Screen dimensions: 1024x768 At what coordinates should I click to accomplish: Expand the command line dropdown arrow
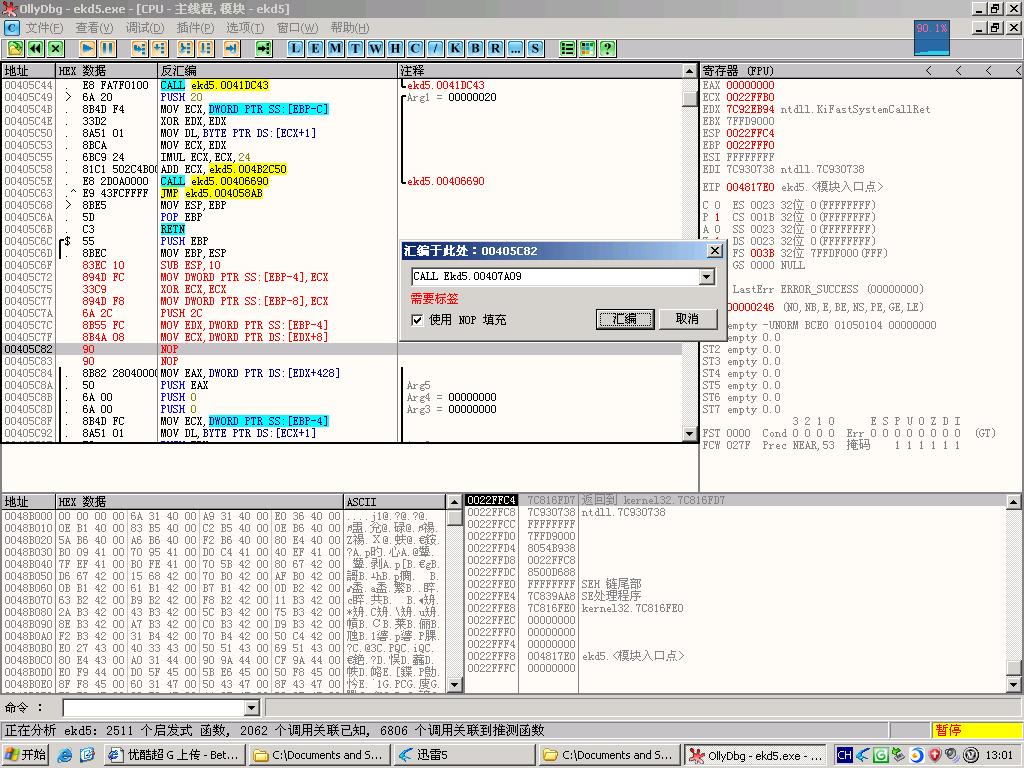point(251,708)
